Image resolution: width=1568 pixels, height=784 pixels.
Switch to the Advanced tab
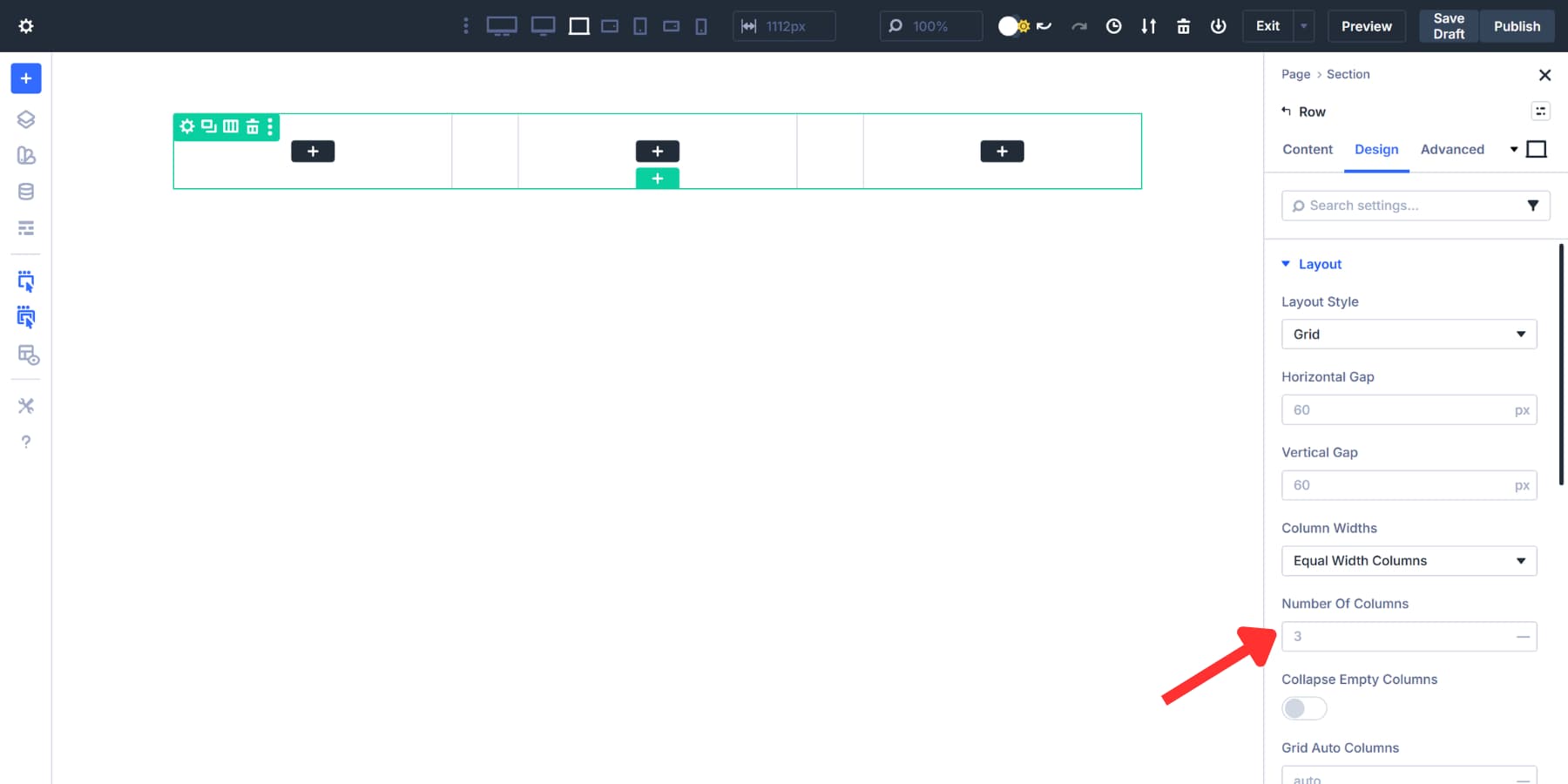tap(1451, 149)
